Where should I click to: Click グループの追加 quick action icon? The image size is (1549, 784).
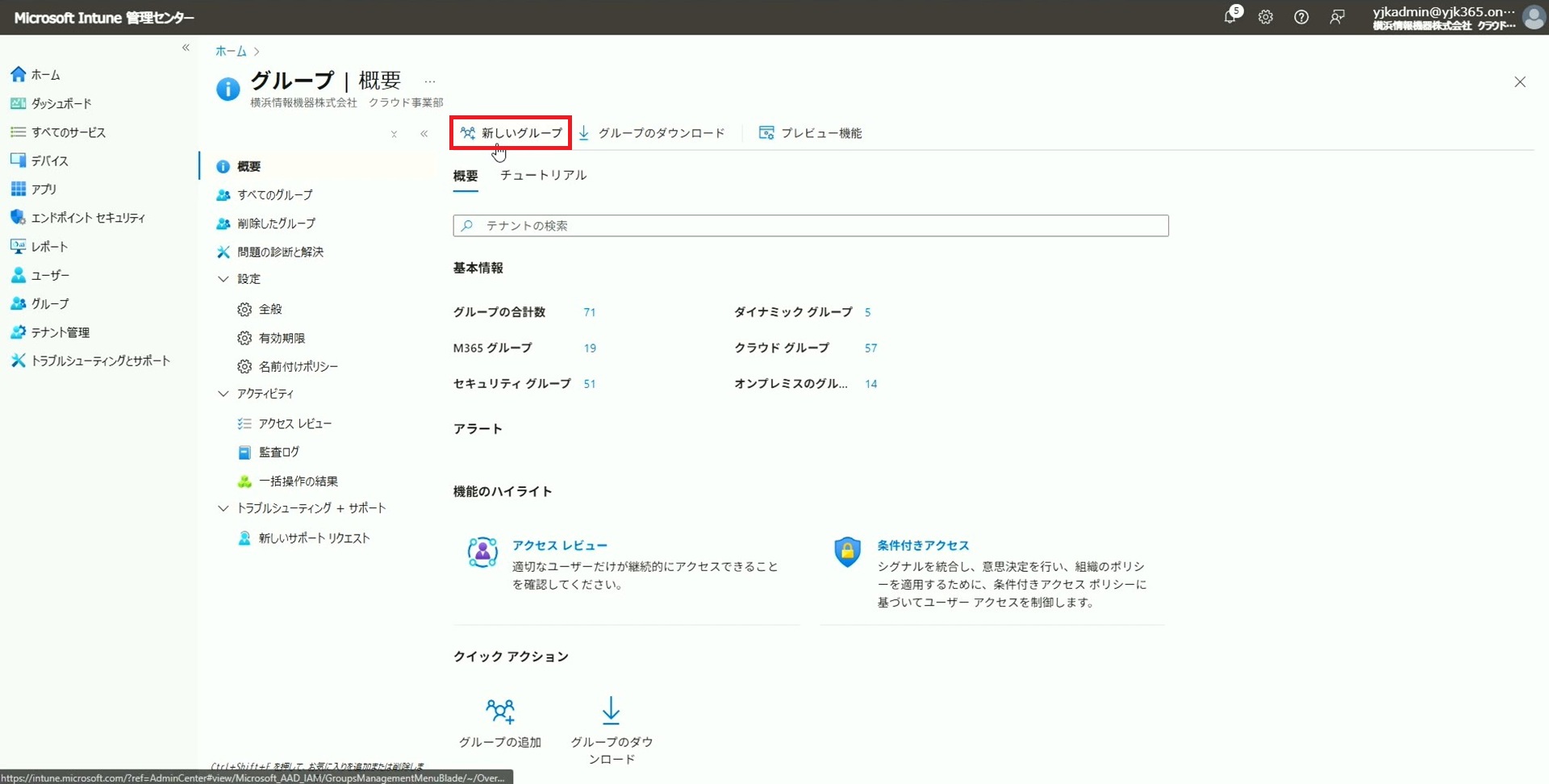[500, 711]
